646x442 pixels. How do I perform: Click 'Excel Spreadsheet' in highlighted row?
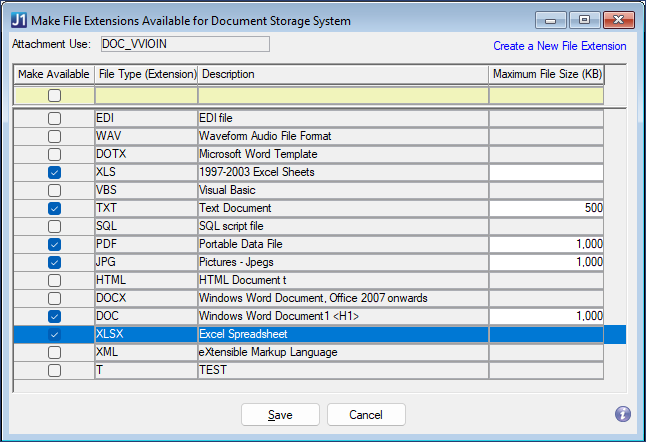point(343,334)
